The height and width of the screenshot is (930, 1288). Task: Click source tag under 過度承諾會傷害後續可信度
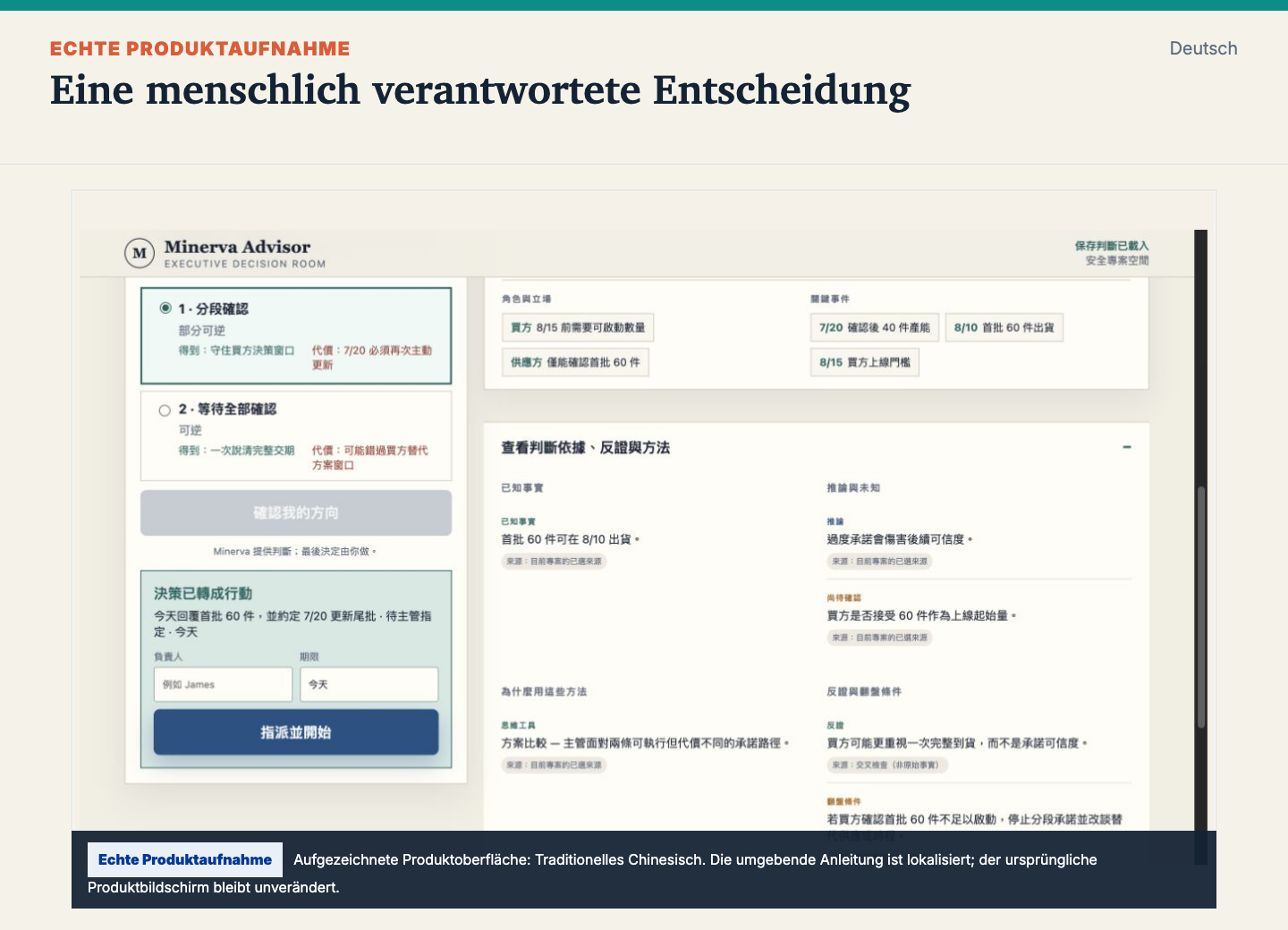click(x=880, y=562)
